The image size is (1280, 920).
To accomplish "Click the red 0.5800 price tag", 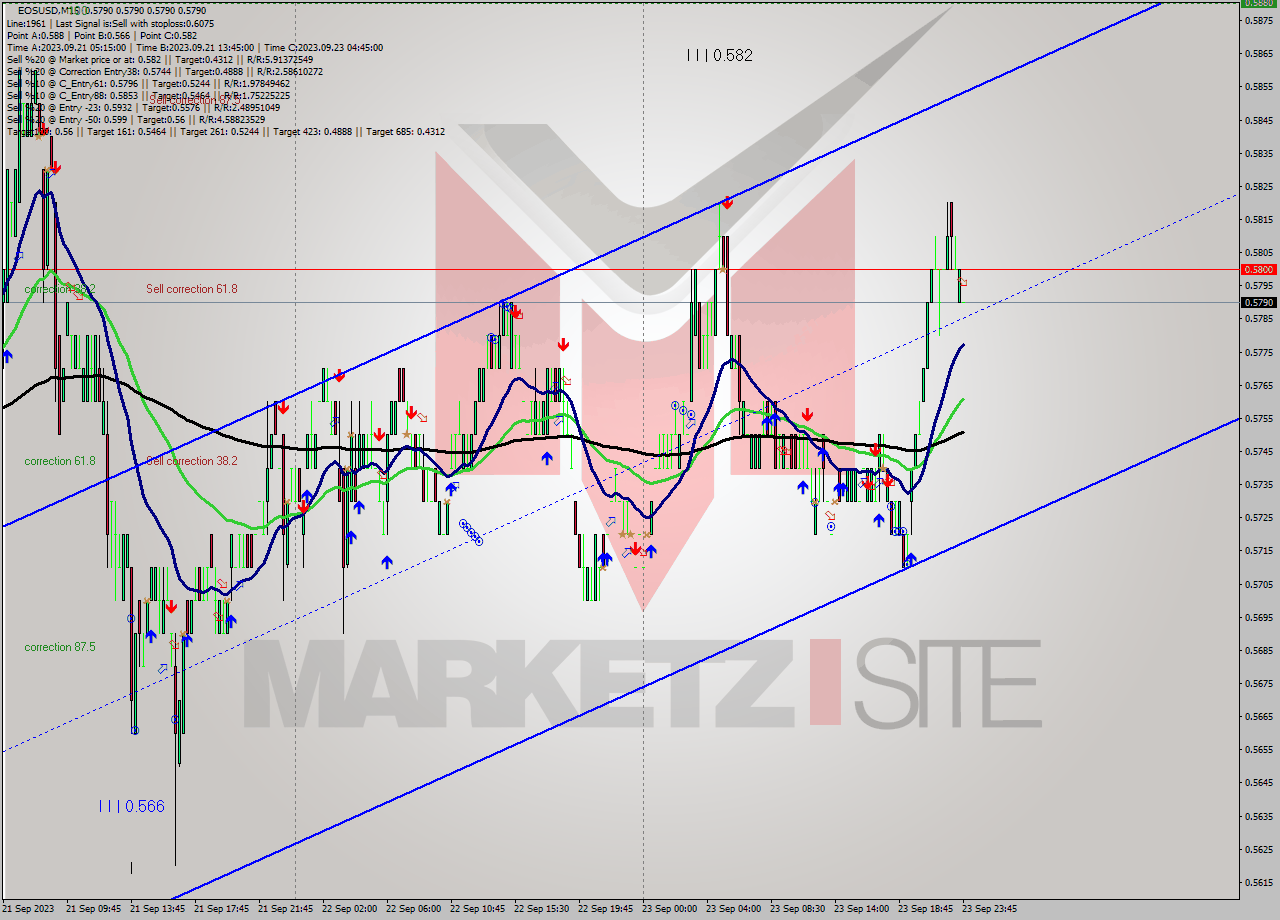I will pyautogui.click(x=1258, y=269).
